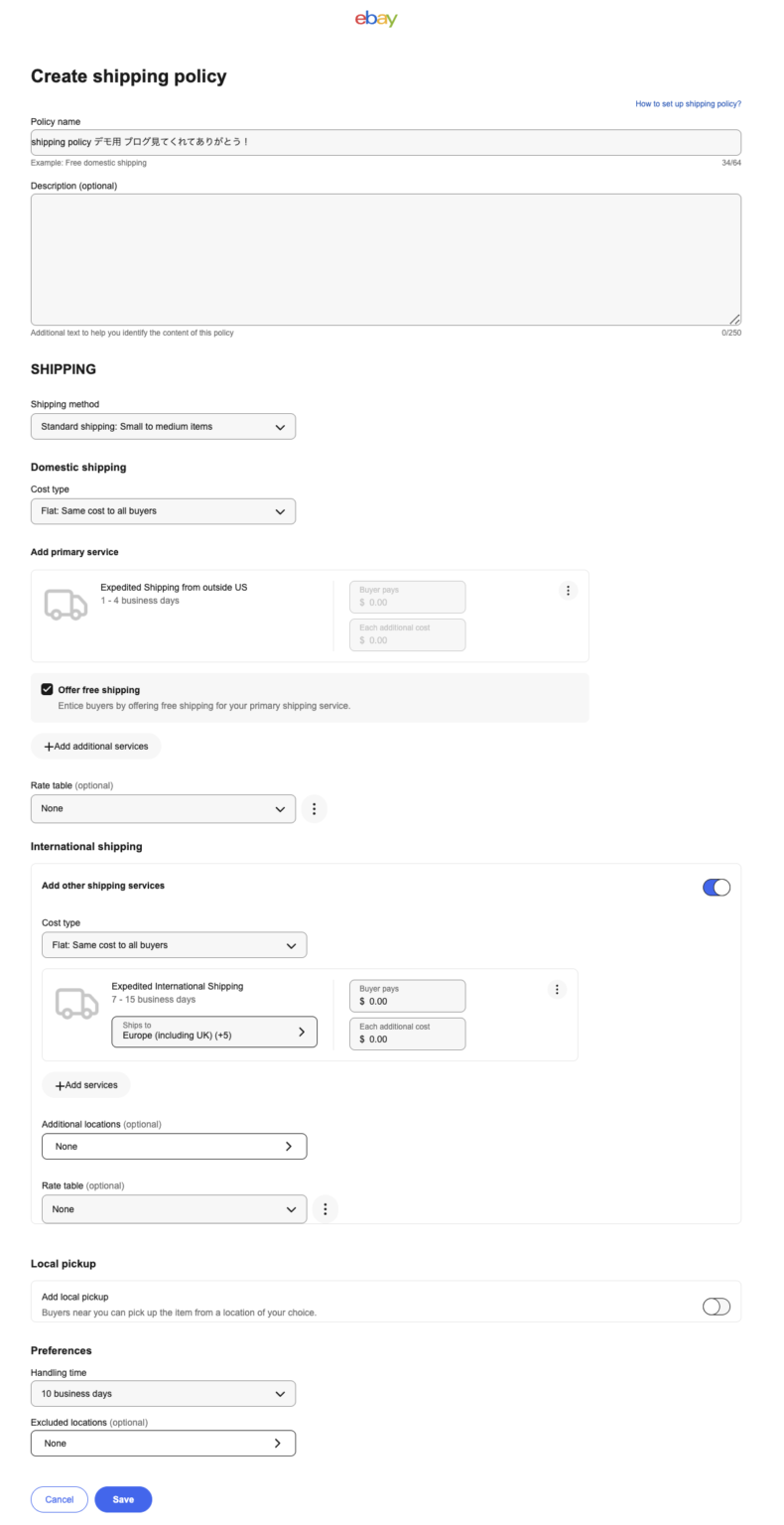Click three-dot menu beside international Rate table

(325, 1209)
